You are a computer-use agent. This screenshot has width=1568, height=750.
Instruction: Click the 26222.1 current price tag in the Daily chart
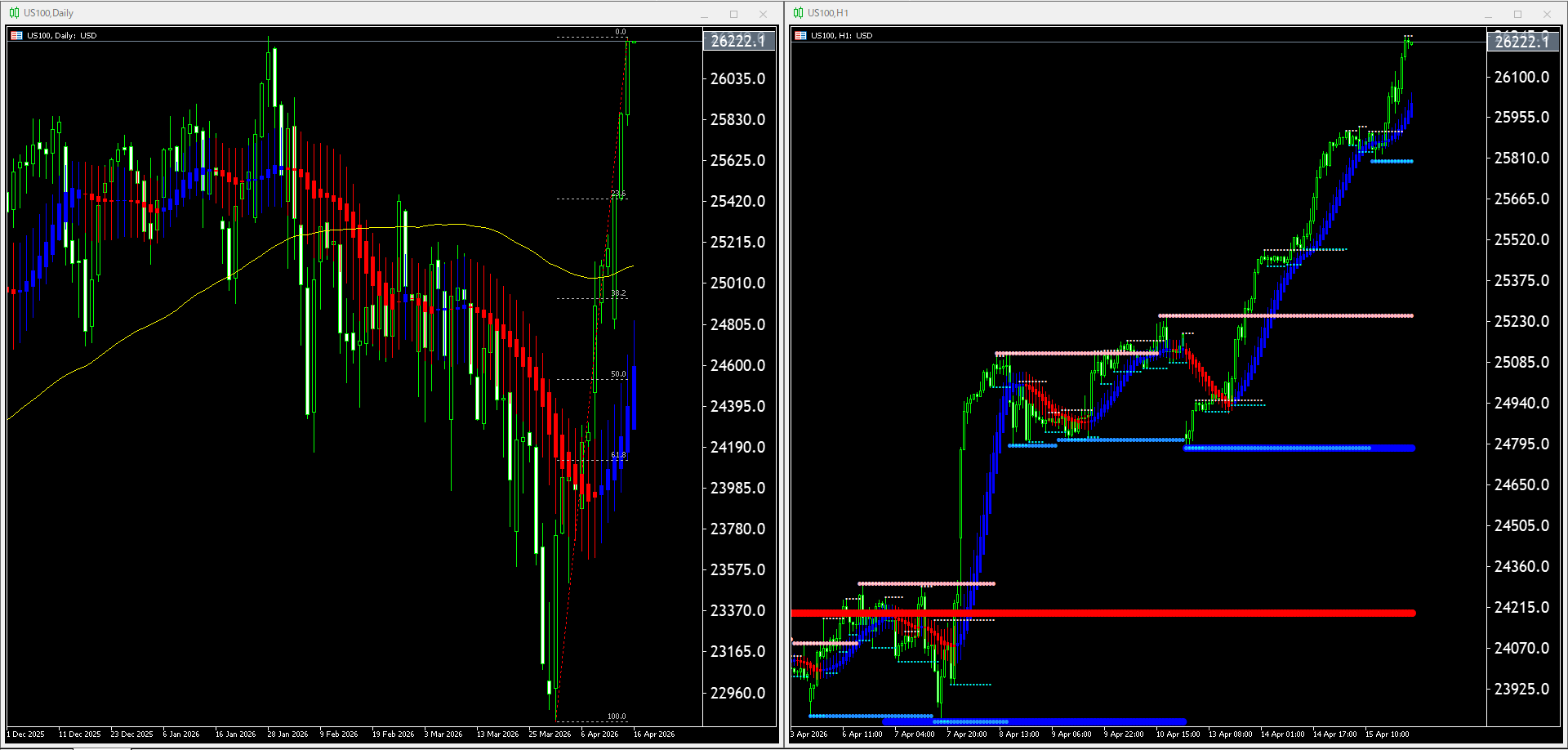[x=738, y=41]
